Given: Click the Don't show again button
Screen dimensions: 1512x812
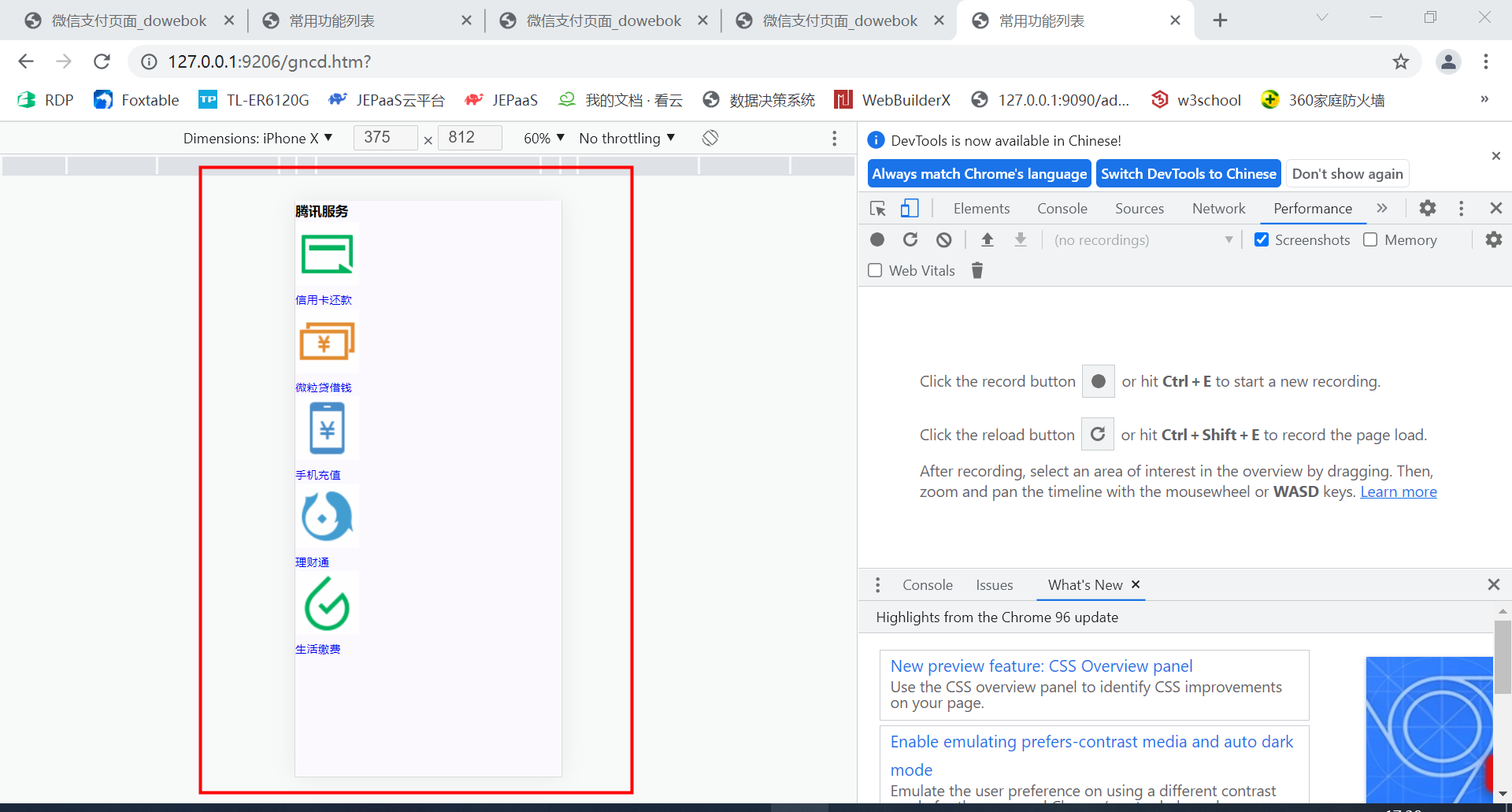Looking at the screenshot, I should click(x=1347, y=173).
